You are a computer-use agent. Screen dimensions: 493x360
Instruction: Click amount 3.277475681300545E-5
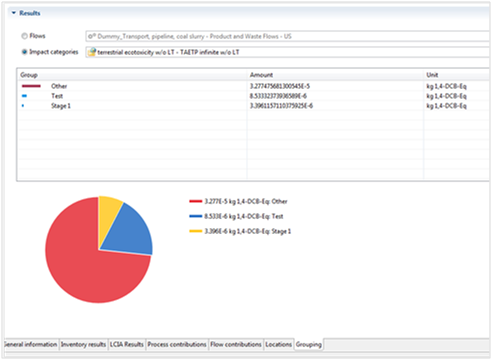pos(280,86)
